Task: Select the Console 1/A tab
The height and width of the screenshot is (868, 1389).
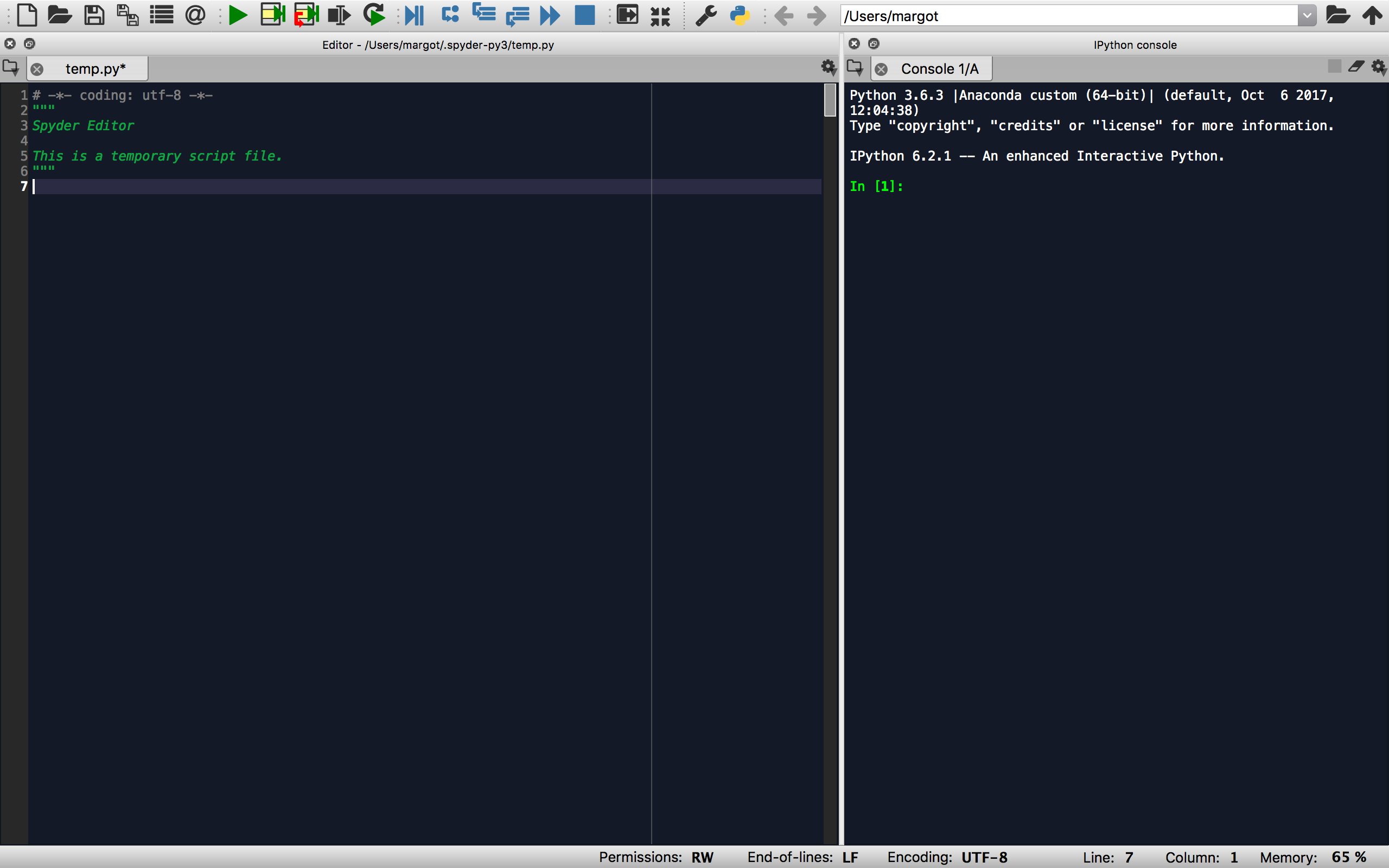Action: click(x=940, y=68)
